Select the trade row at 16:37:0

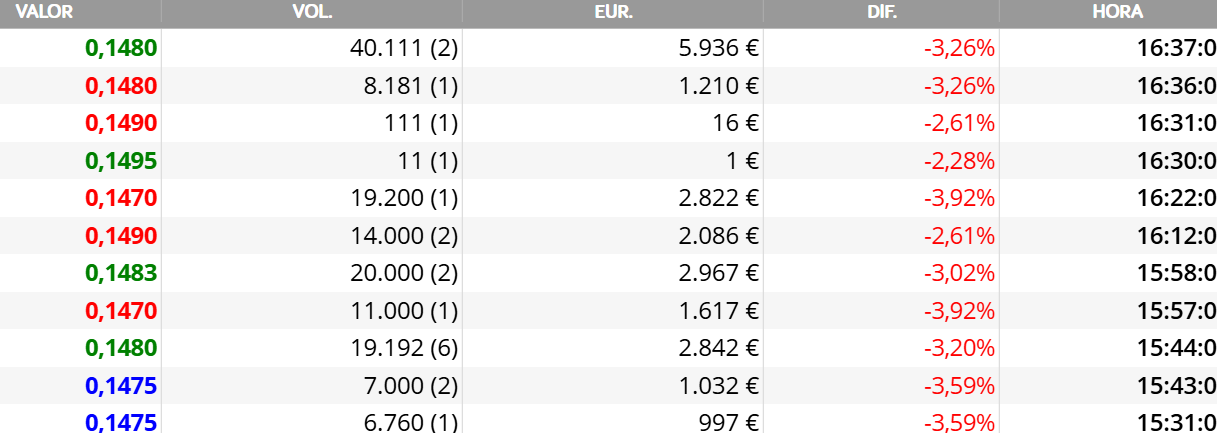608,48
